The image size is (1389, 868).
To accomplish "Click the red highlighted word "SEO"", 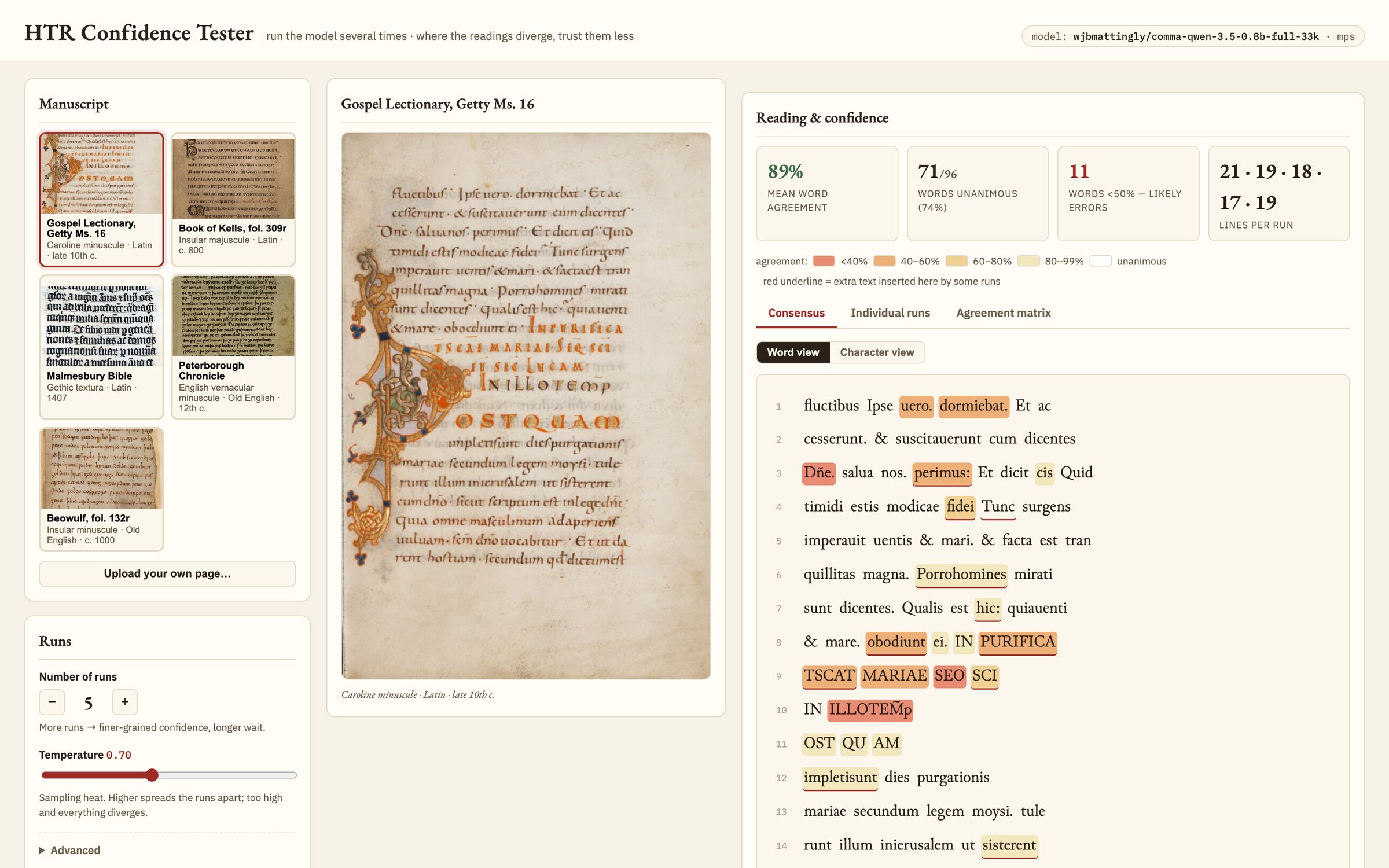I will click(950, 676).
